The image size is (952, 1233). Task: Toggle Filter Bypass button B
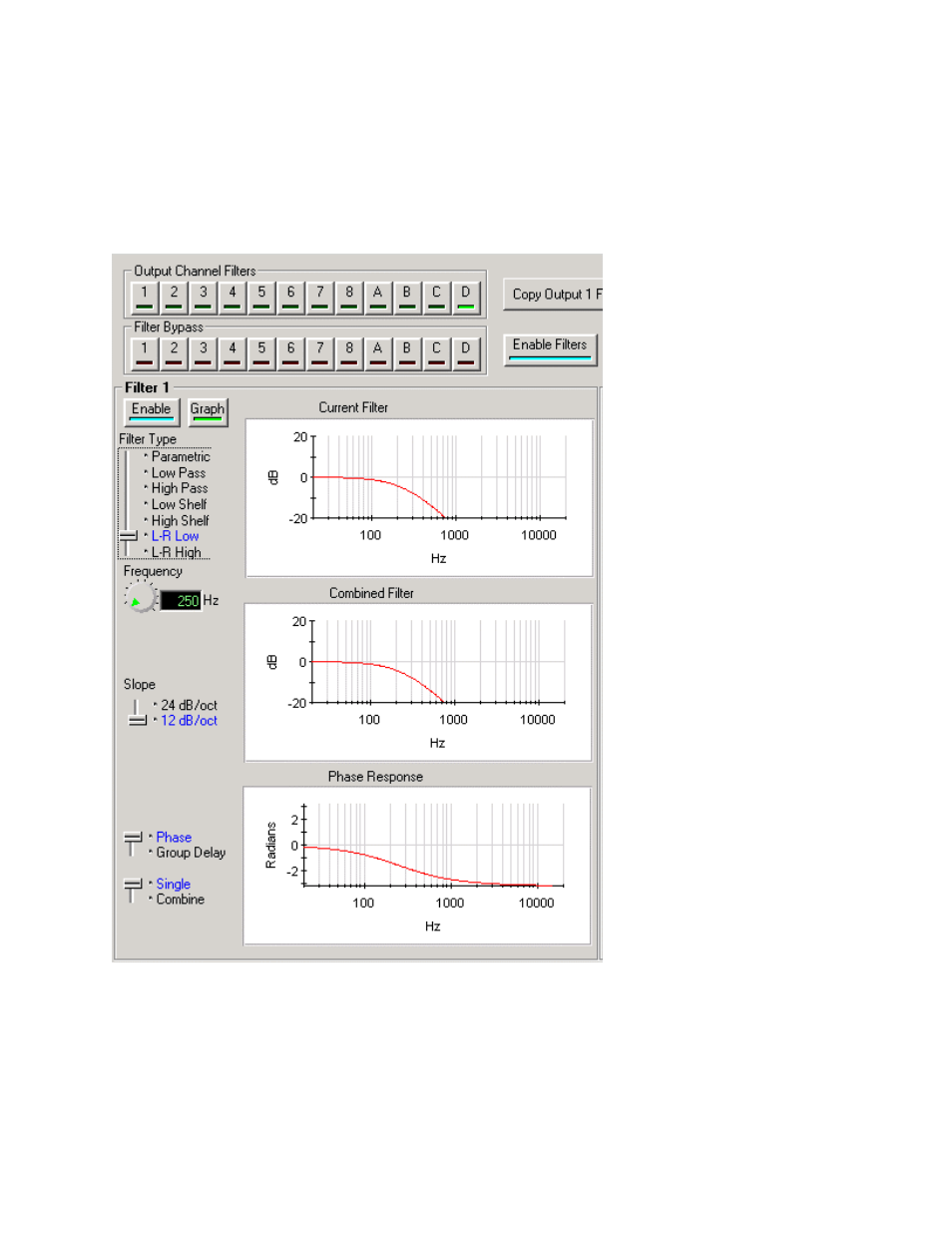click(x=407, y=353)
